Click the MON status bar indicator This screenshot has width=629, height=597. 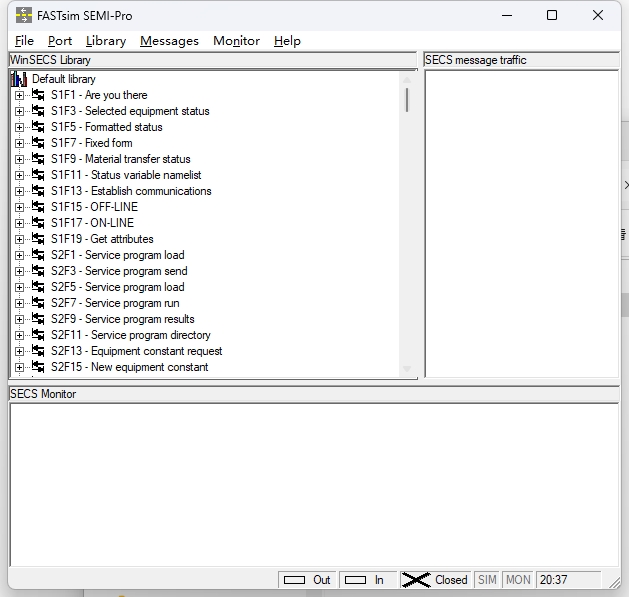pyautogui.click(x=518, y=580)
